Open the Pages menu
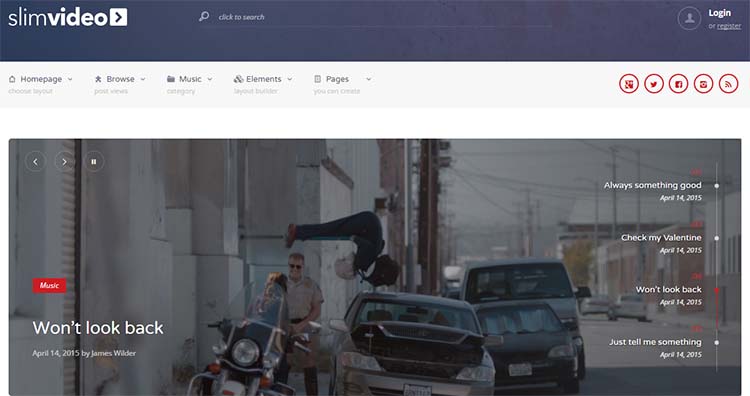The width and height of the screenshot is (750, 396). pos(337,79)
